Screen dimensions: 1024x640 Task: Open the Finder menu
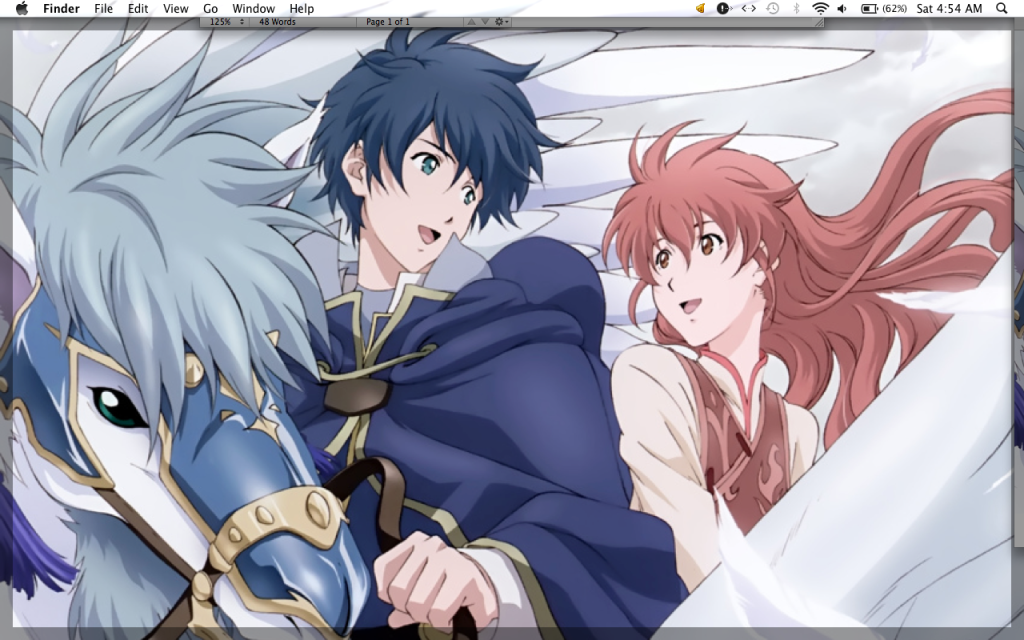tap(61, 8)
